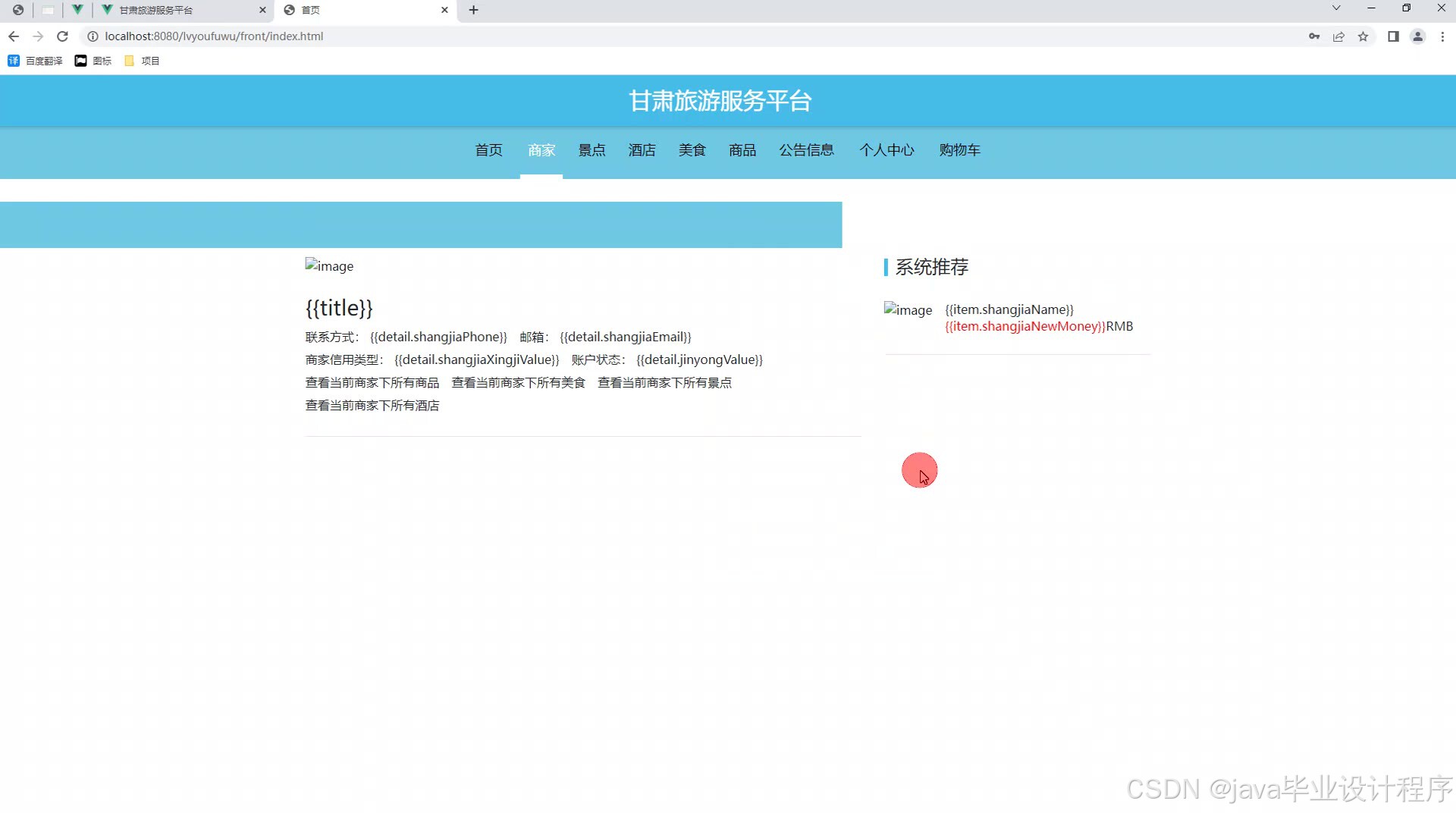Open 个人中心 navigation item
Viewport: 1456px width, 813px height.
(886, 150)
